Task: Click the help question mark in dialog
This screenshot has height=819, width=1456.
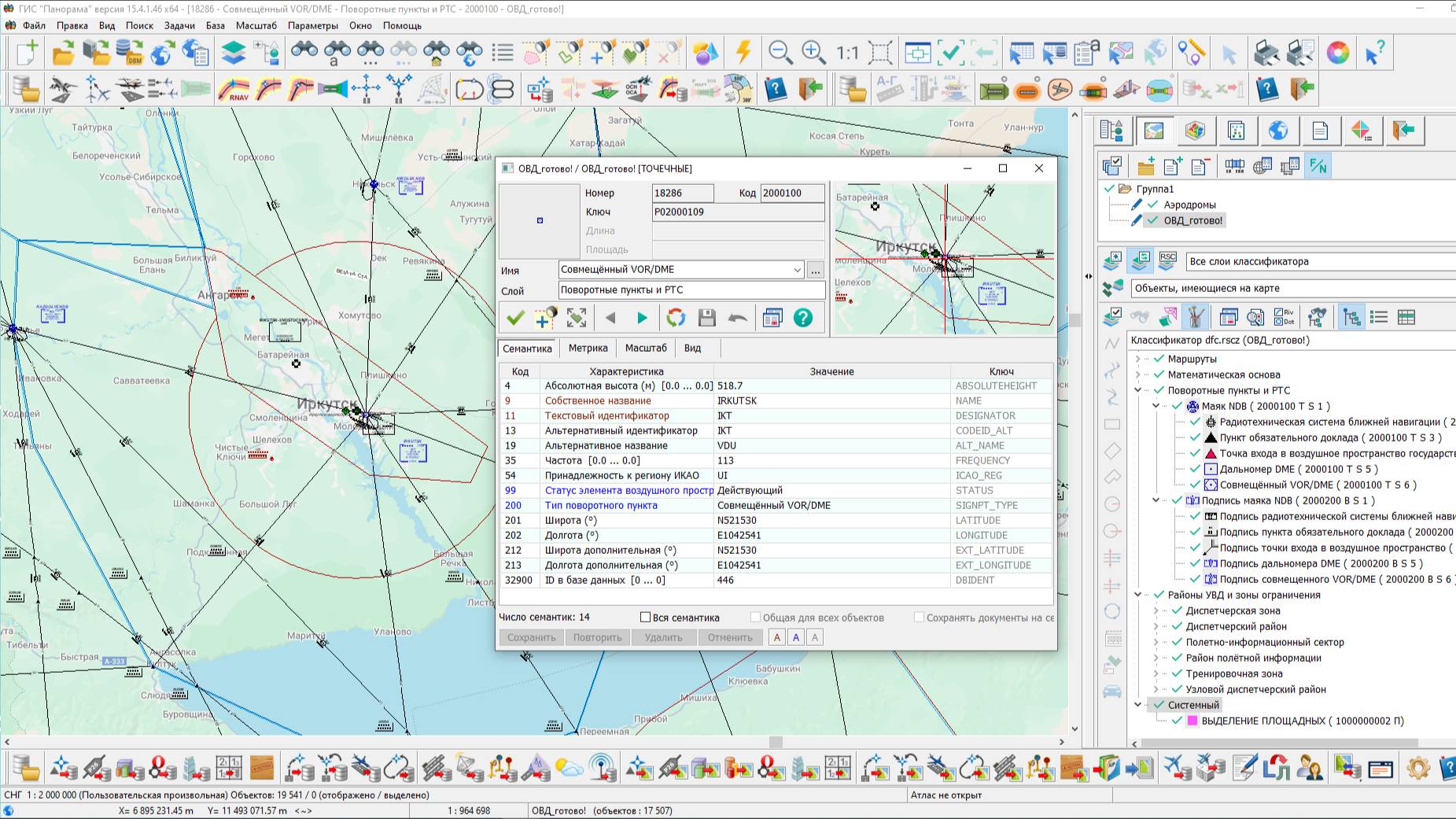Action: click(802, 318)
